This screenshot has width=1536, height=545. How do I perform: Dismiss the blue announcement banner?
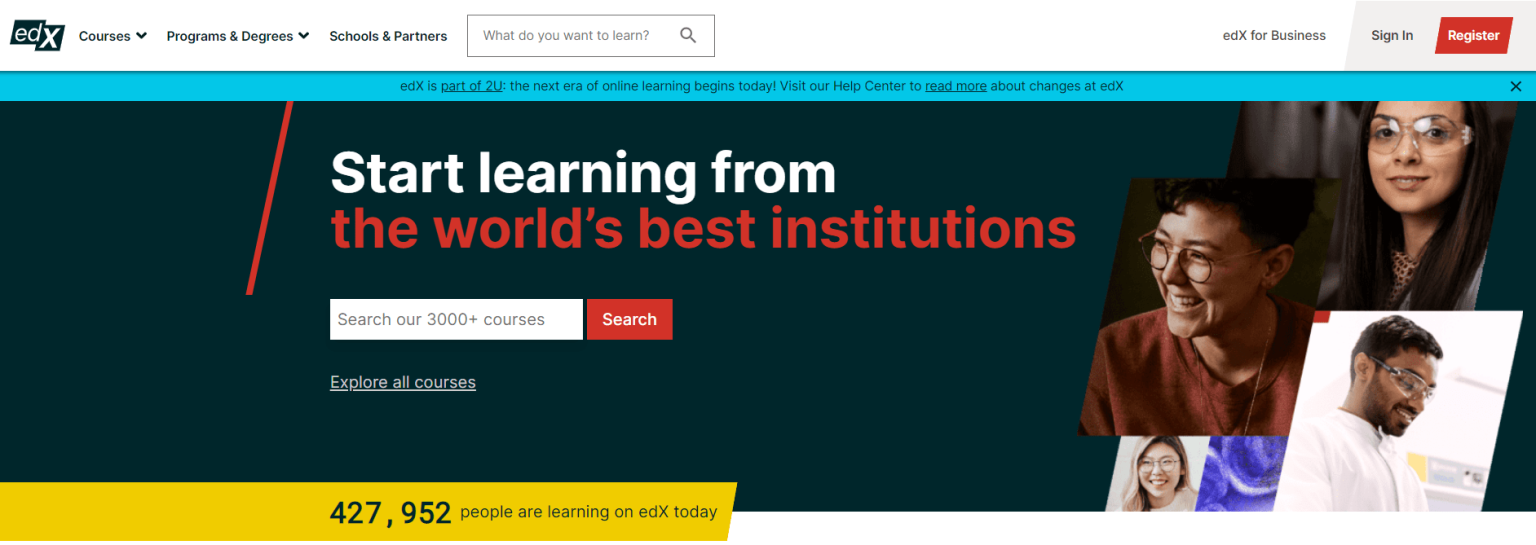pyautogui.click(x=1515, y=87)
